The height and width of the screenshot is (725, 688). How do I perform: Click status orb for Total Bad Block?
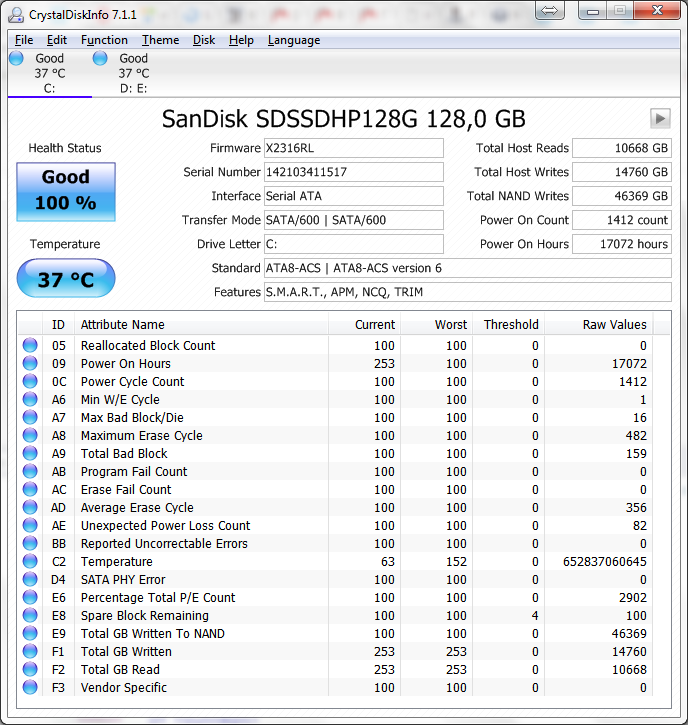(30, 454)
